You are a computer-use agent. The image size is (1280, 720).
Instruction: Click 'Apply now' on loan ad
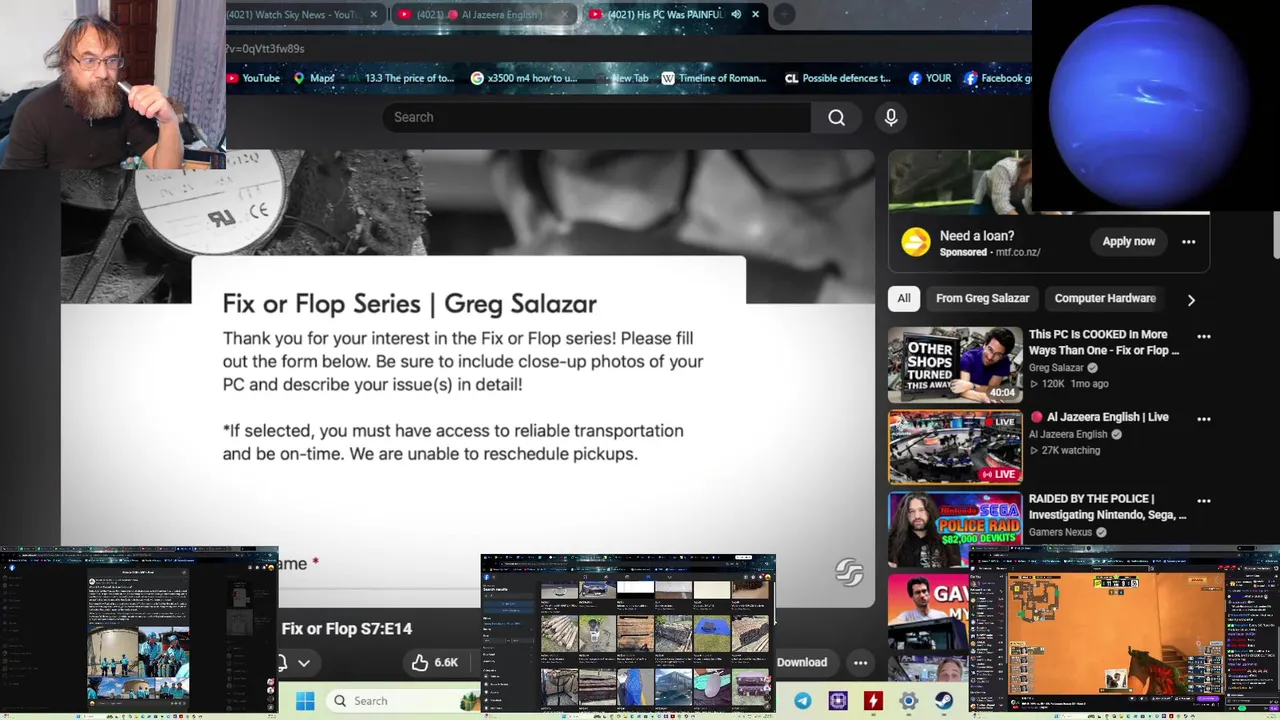tap(1128, 241)
